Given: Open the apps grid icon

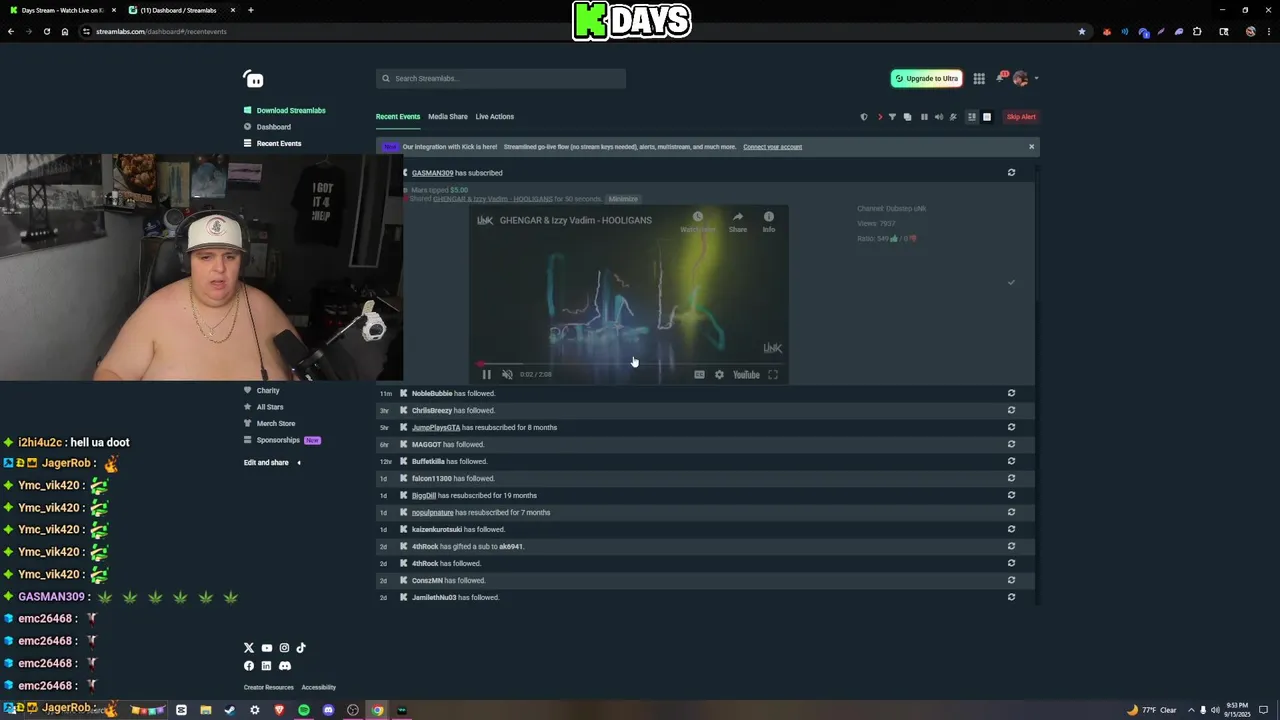Looking at the screenshot, I should point(979,79).
